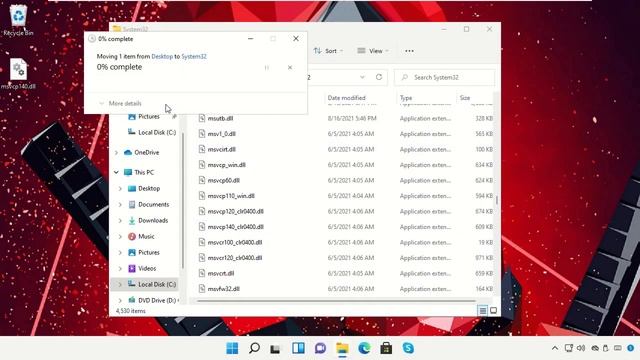Select OneDrive in navigation pane
This screenshot has width=640, height=360.
pyautogui.click(x=147, y=152)
